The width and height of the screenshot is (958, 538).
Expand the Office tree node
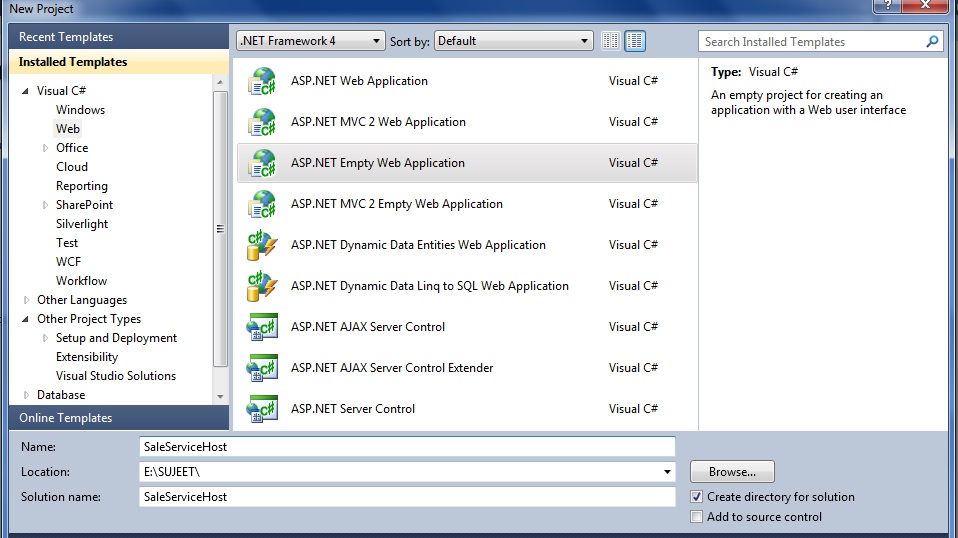click(x=45, y=148)
